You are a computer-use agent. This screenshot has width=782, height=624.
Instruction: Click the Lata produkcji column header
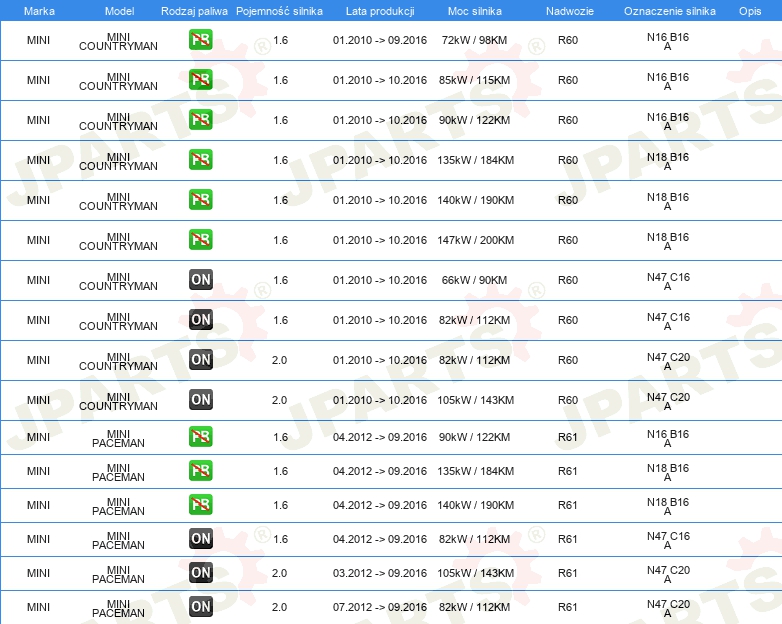380,11
